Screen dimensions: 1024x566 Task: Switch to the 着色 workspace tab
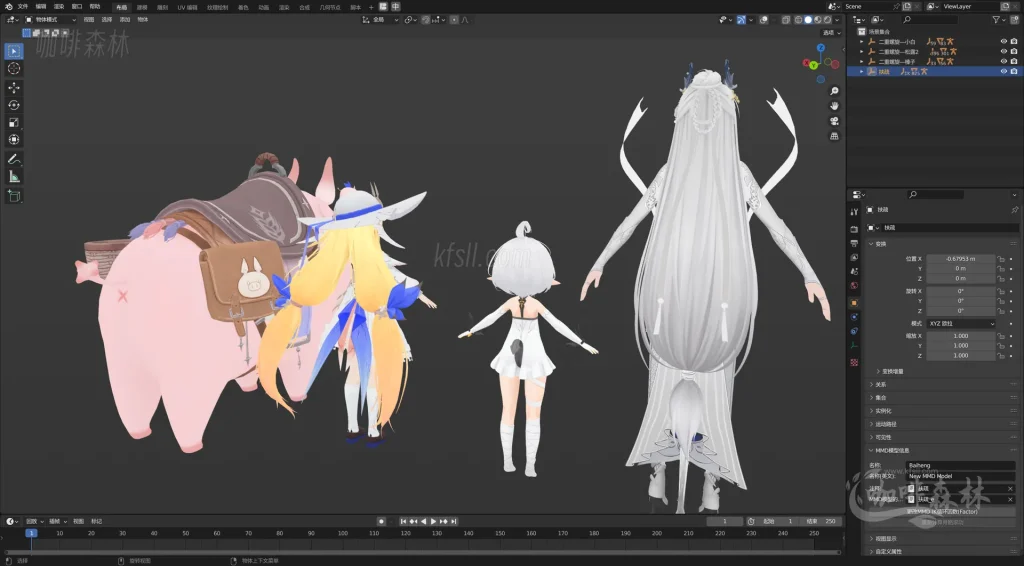pyautogui.click(x=243, y=7)
